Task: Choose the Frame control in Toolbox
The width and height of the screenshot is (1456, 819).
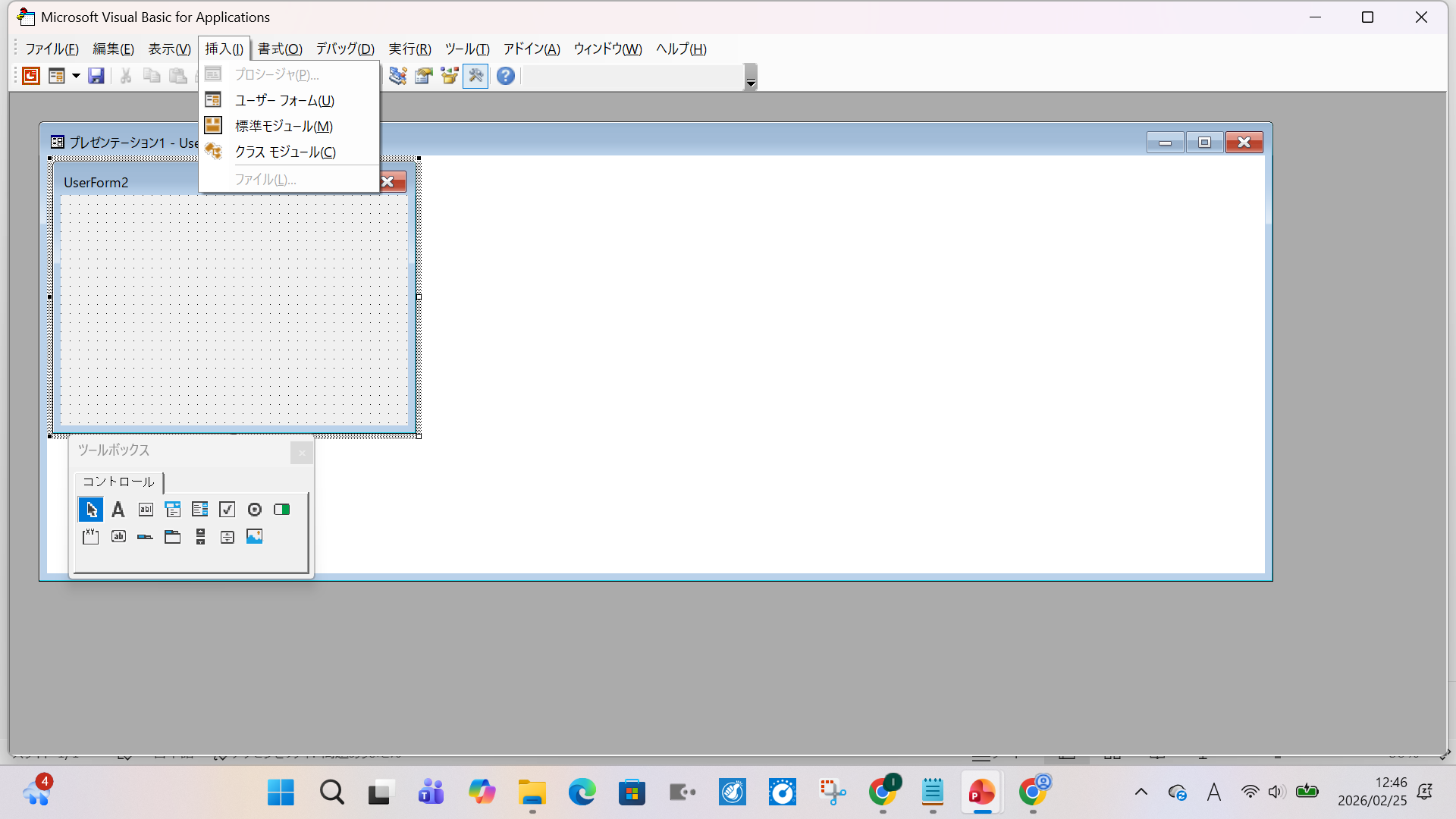Action: pyautogui.click(x=91, y=537)
